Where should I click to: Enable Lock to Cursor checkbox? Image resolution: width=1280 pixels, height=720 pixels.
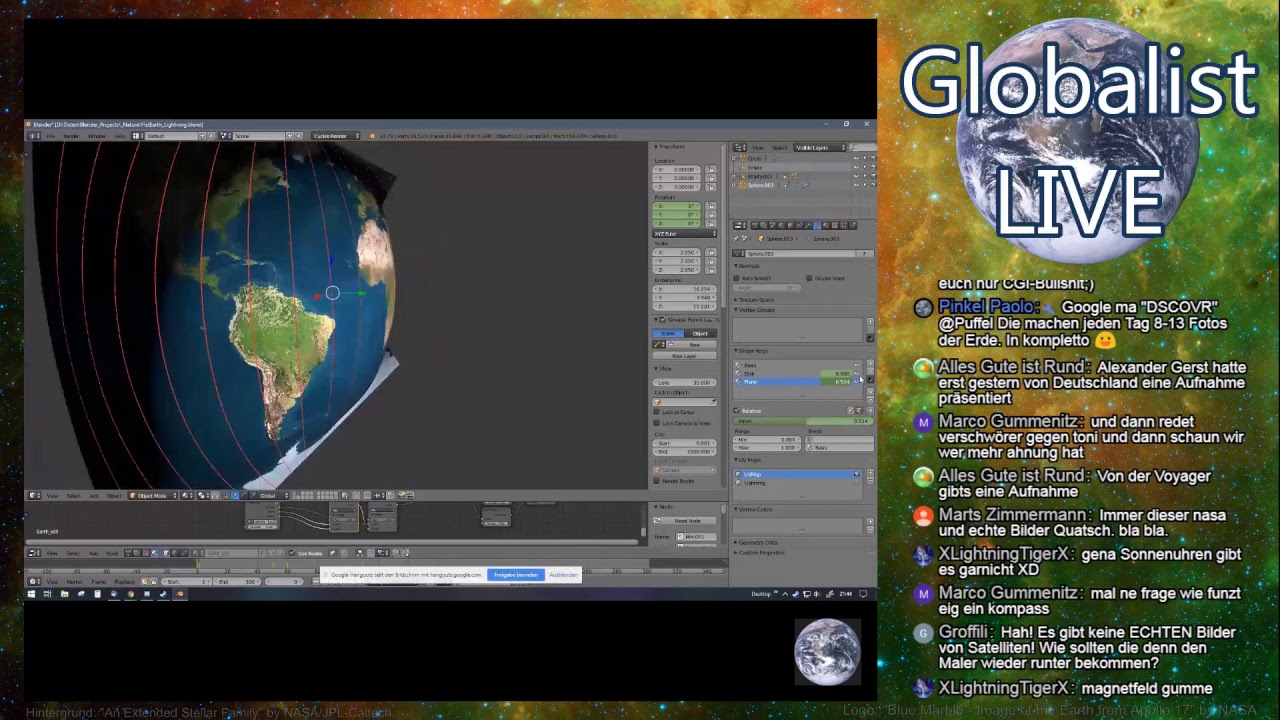(656, 412)
